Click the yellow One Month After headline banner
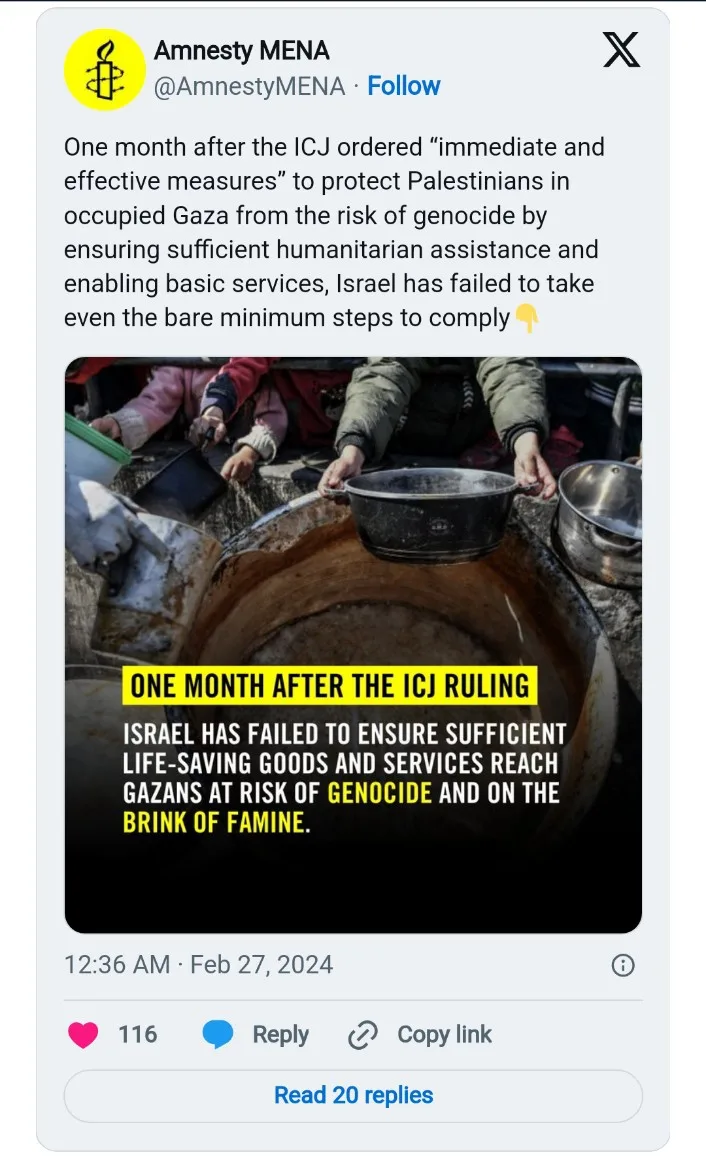706x1175 pixels. (x=330, y=686)
